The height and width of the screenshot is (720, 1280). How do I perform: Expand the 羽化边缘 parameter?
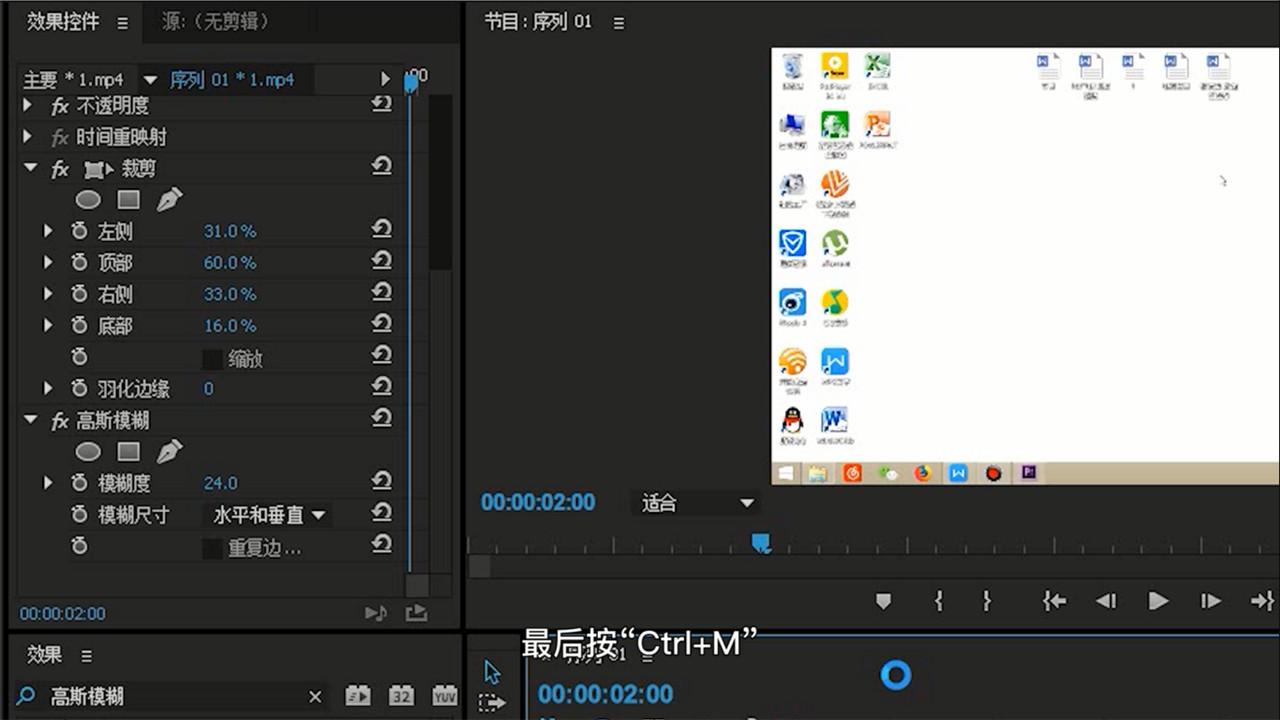[x=48, y=388]
